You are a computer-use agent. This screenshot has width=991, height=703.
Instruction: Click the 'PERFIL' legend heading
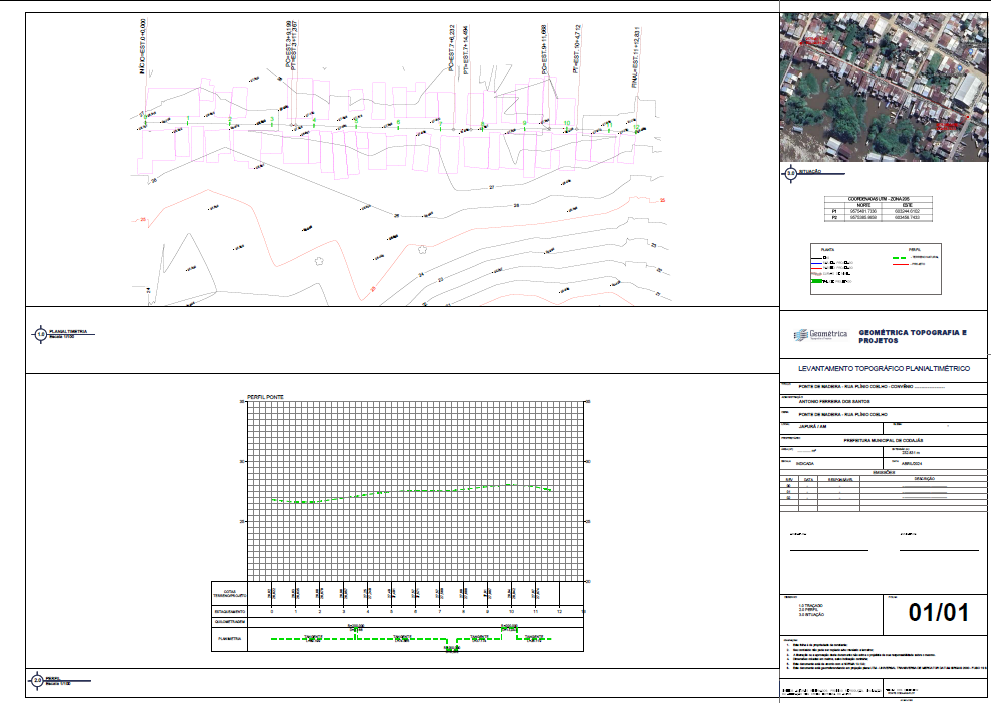[x=915, y=250]
